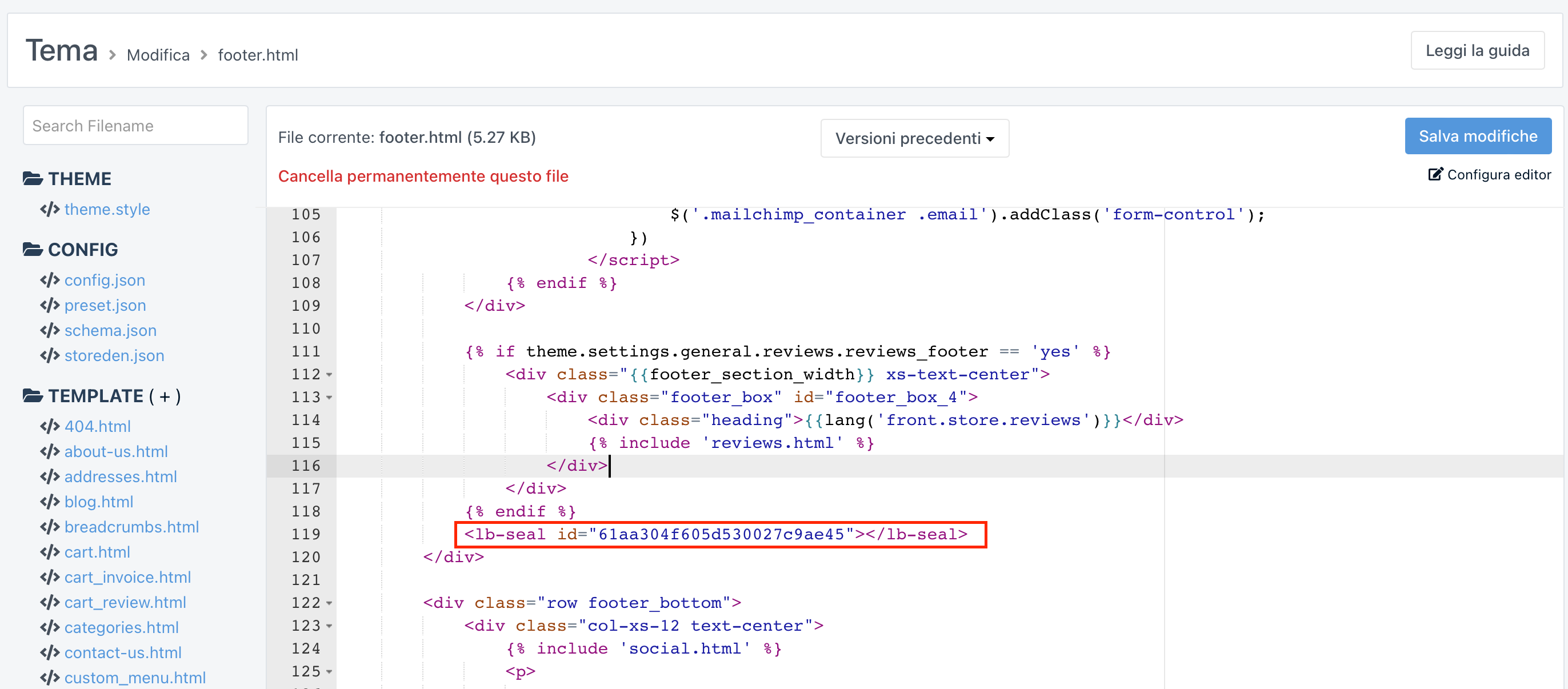Click code icon beside preset.json

50,305
